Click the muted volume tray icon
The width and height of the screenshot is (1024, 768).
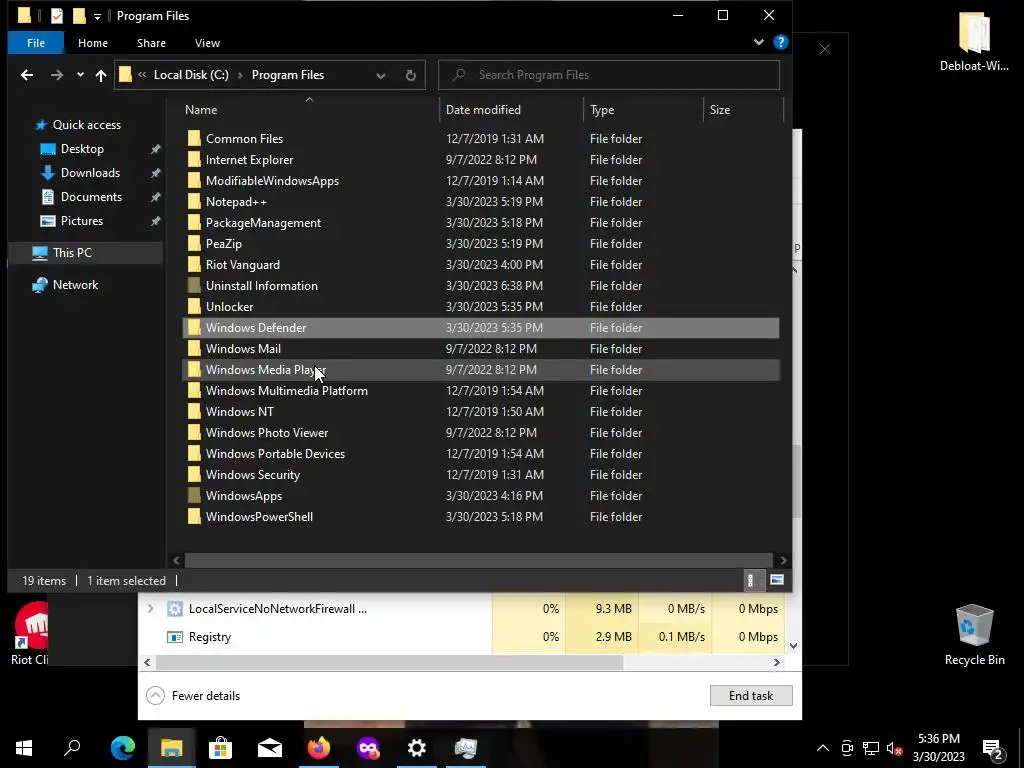pyautogui.click(x=895, y=748)
